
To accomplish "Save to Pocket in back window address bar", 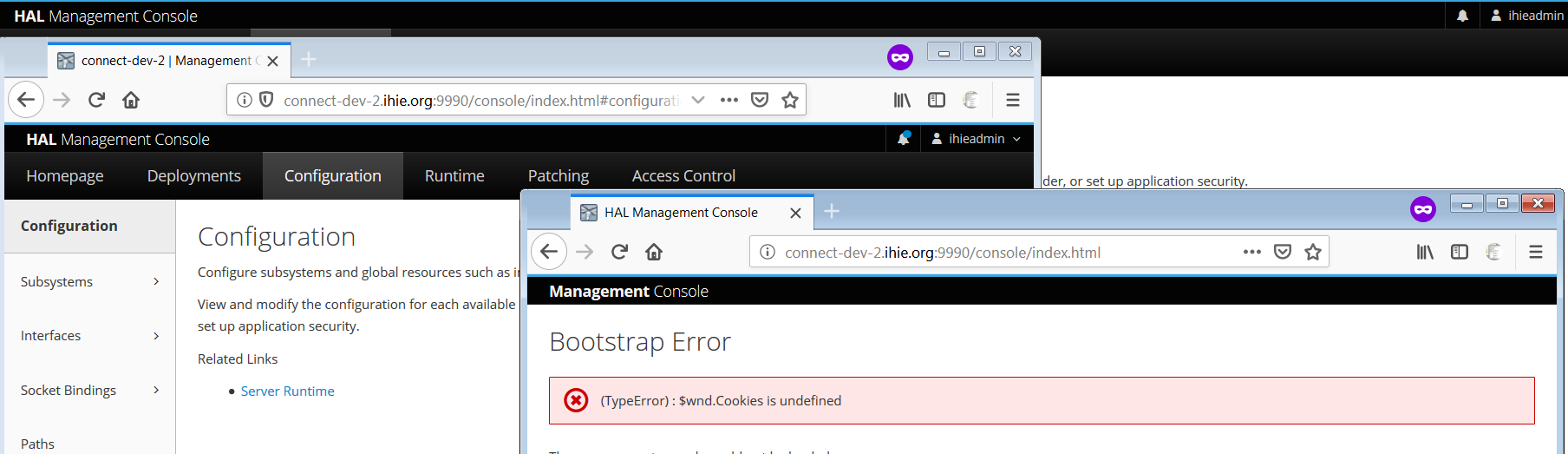I will 760,100.
